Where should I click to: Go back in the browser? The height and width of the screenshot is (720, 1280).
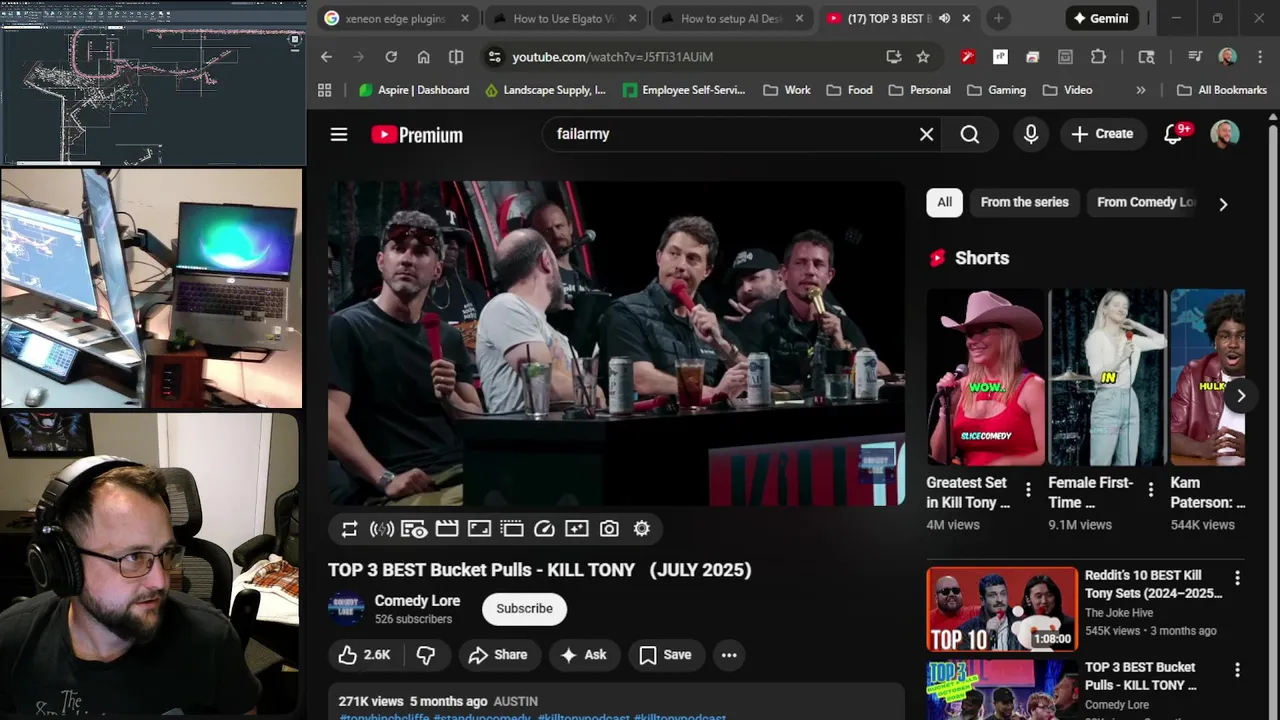tap(326, 57)
